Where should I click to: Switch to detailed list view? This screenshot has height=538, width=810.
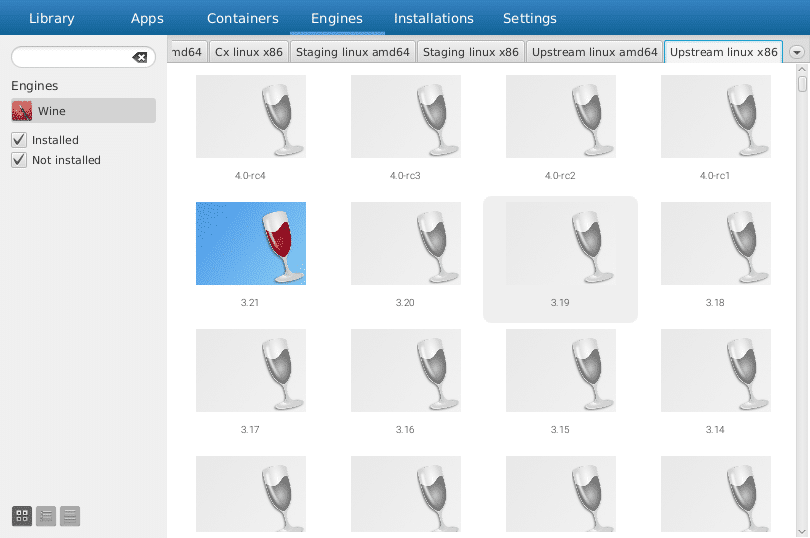tap(70, 516)
